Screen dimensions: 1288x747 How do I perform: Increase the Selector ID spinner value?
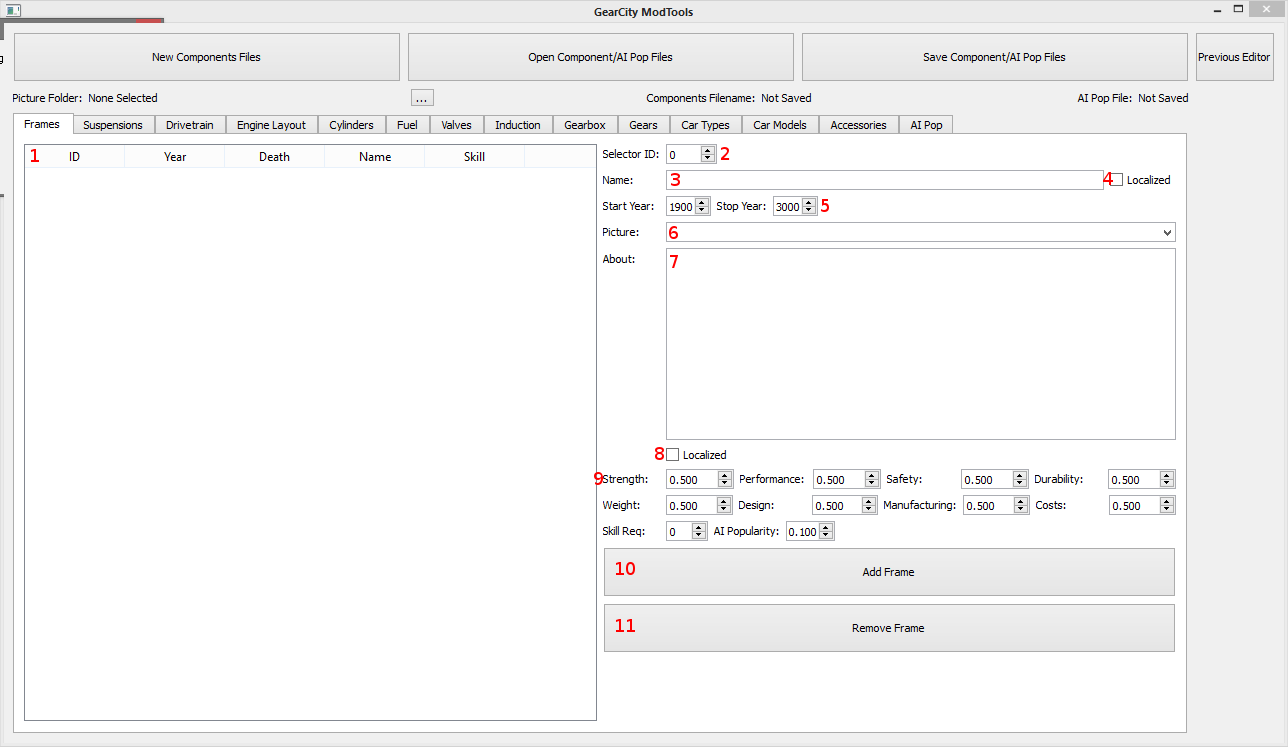[708, 151]
